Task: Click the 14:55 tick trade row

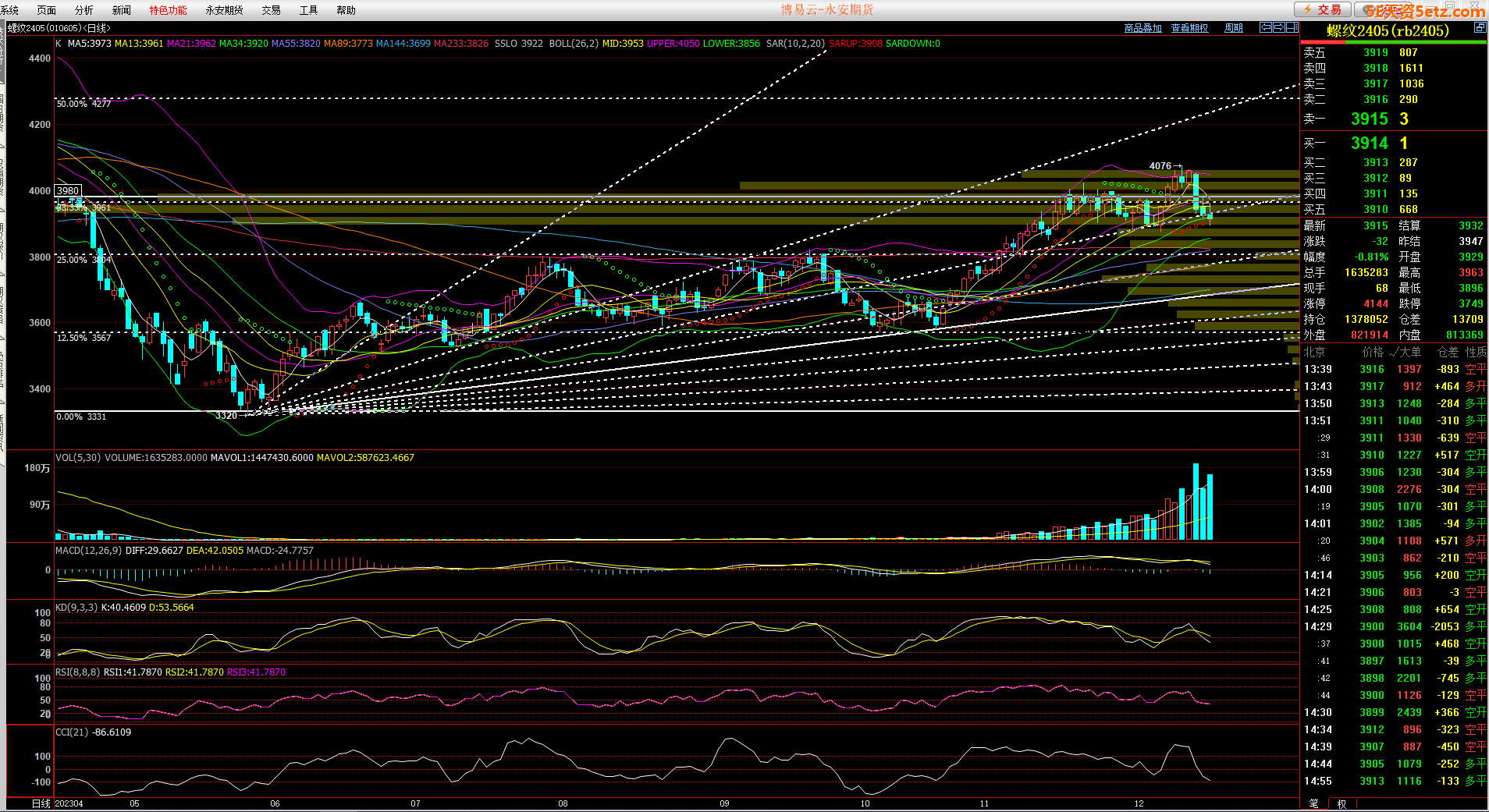Action: 1395,782
